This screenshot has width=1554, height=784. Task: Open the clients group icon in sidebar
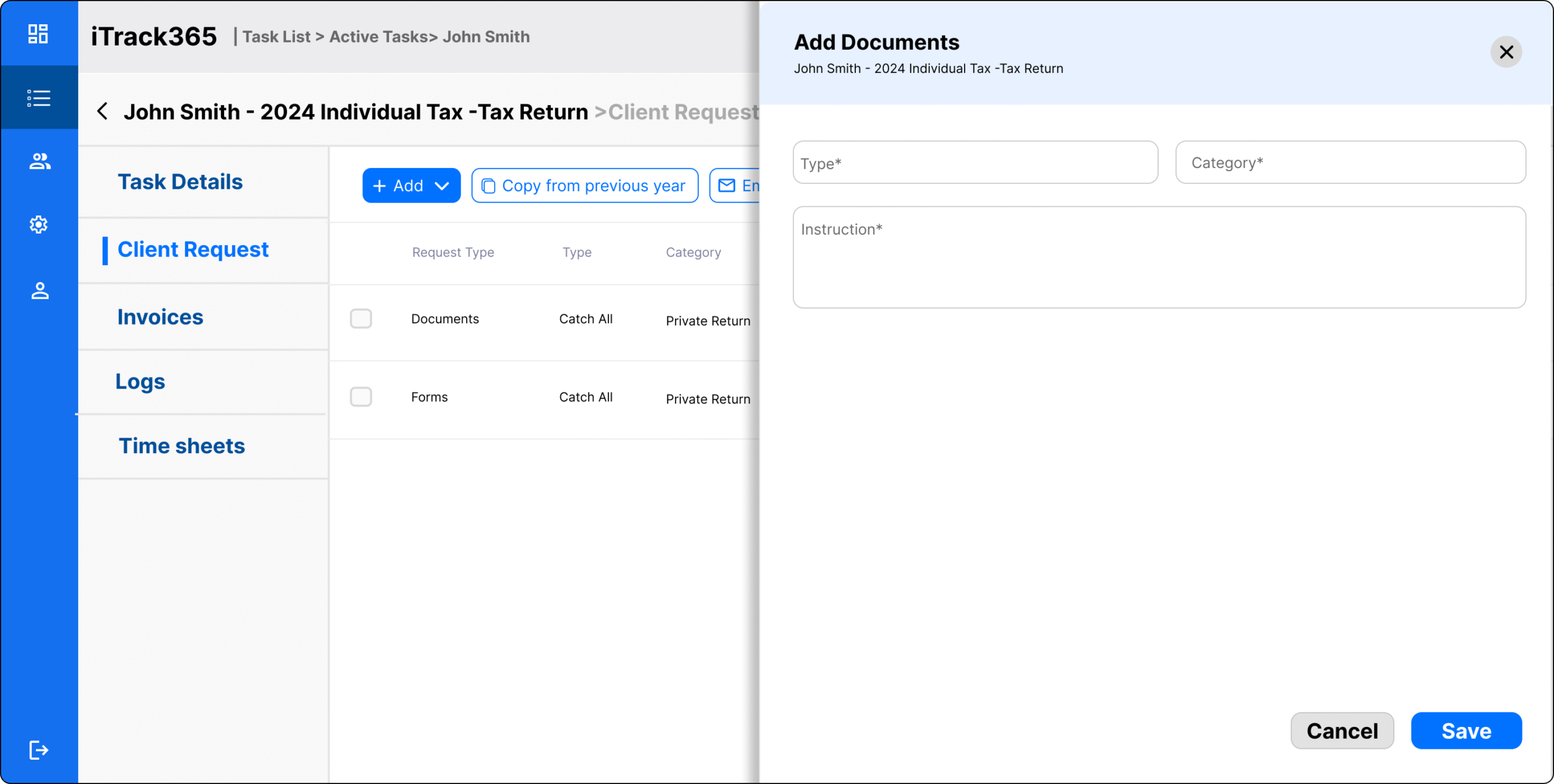click(39, 161)
